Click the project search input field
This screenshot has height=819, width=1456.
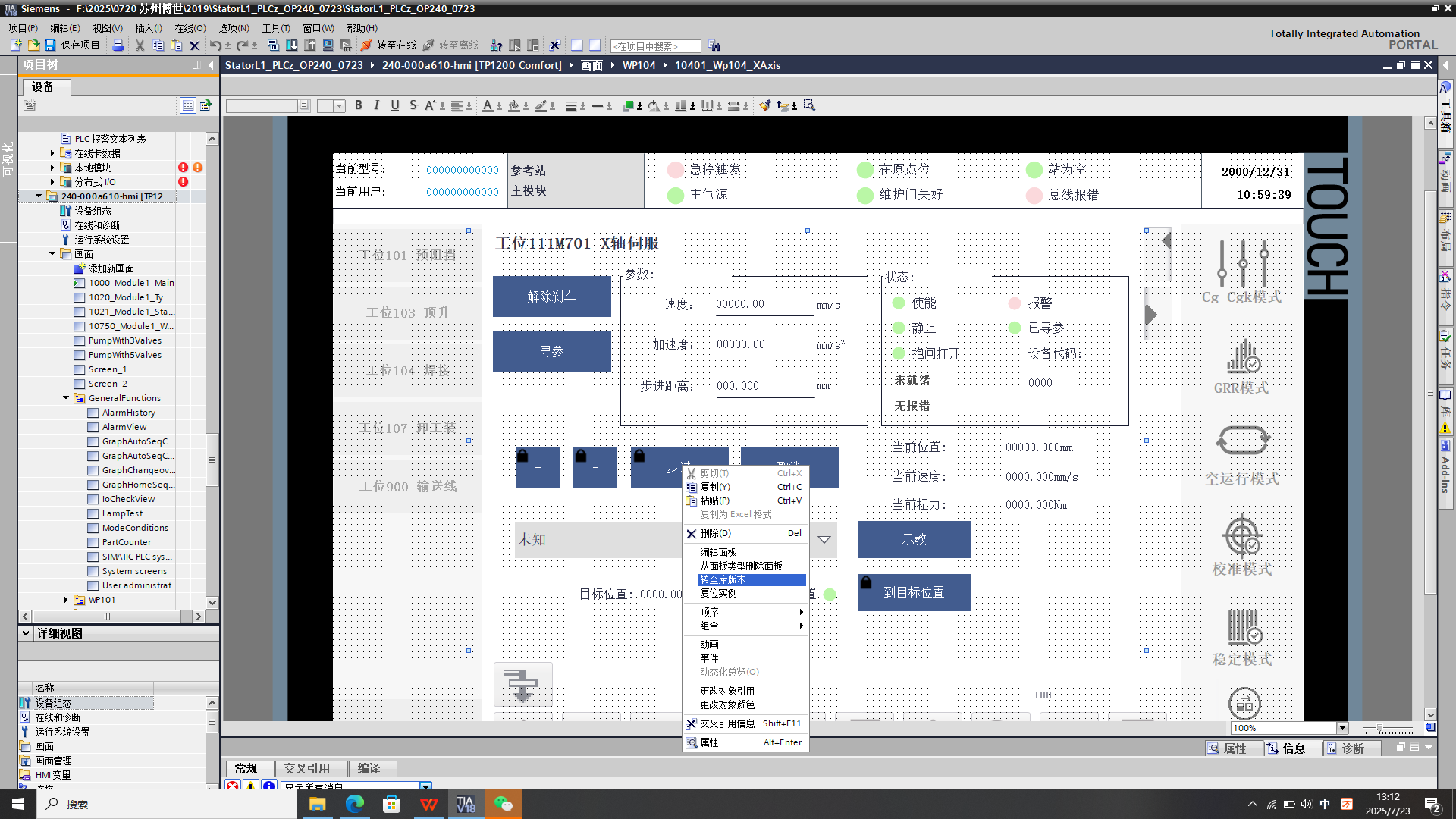(x=655, y=46)
